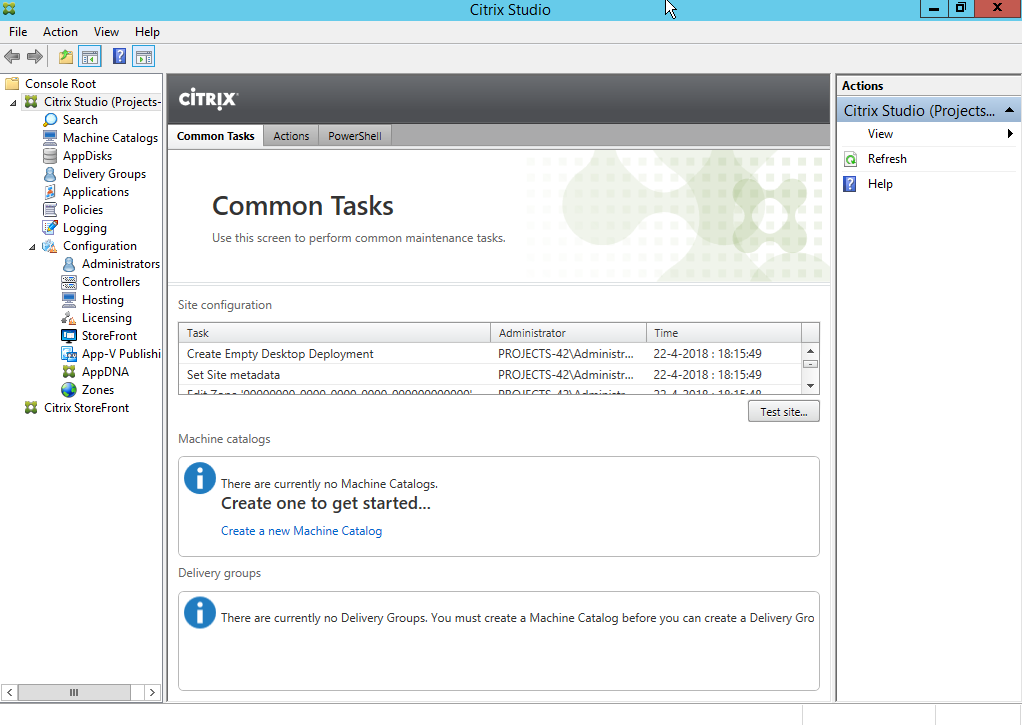
Task: Click the Applications icon in tree
Action: tap(50, 192)
